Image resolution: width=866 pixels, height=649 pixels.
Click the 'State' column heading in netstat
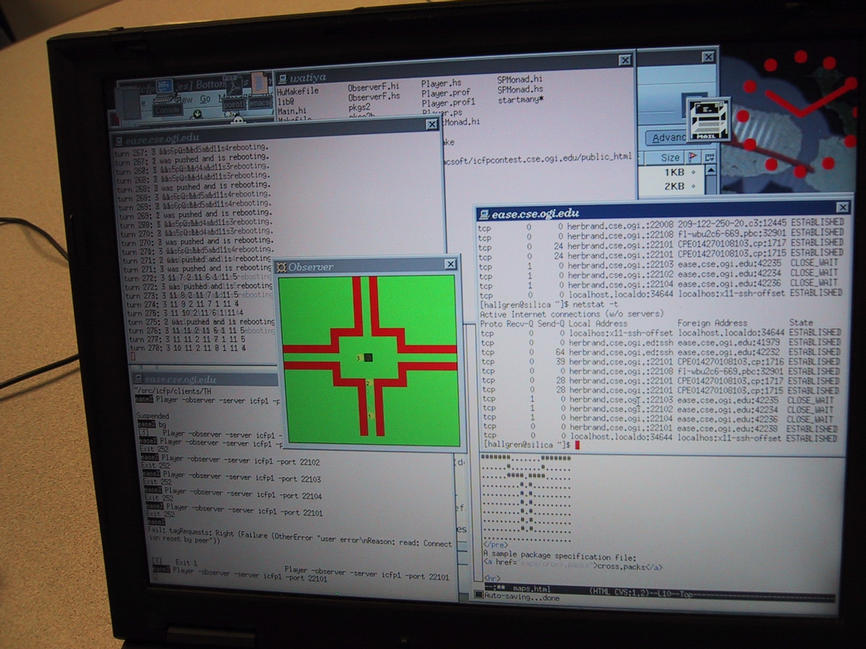point(801,323)
